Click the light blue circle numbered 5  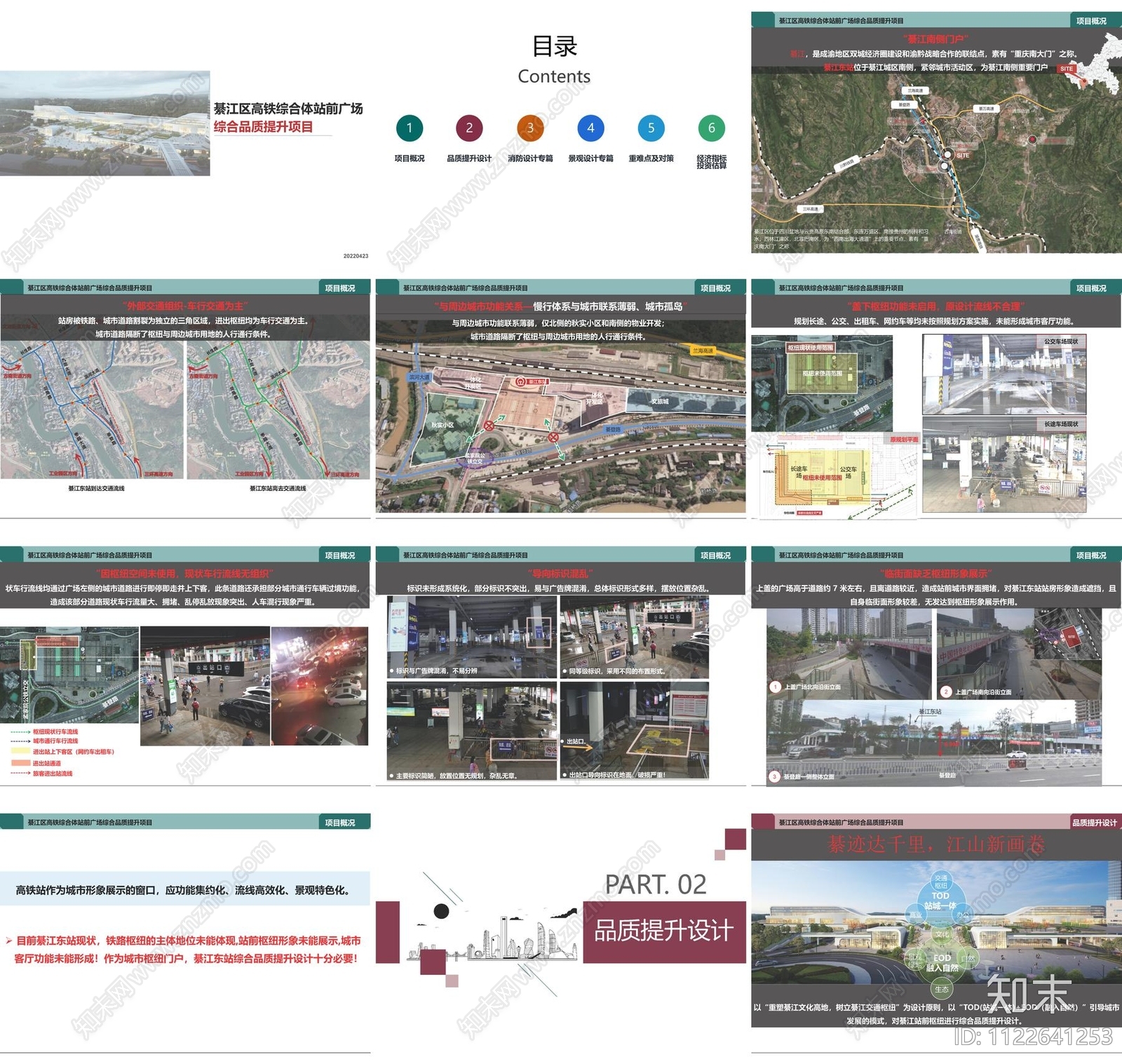651,128
